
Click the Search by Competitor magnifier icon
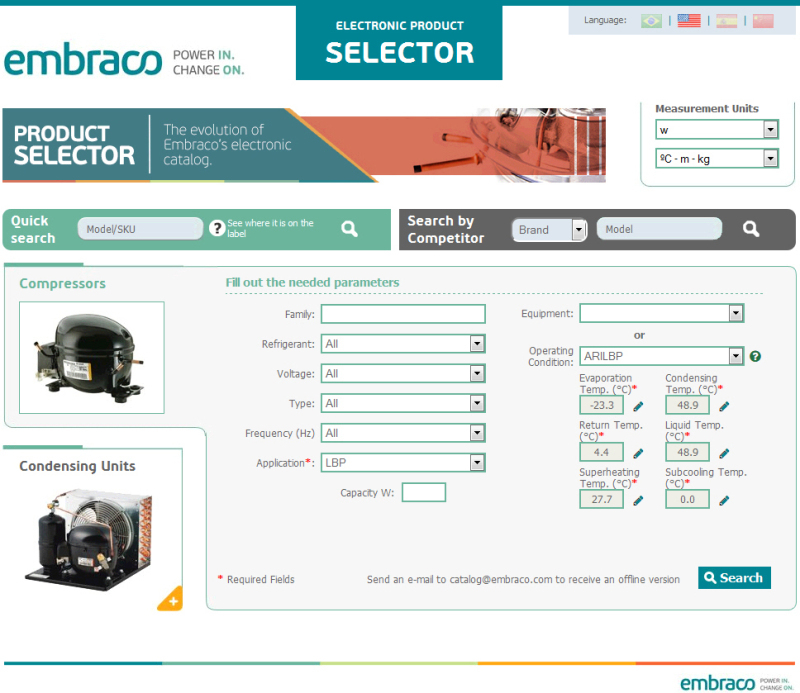point(751,229)
